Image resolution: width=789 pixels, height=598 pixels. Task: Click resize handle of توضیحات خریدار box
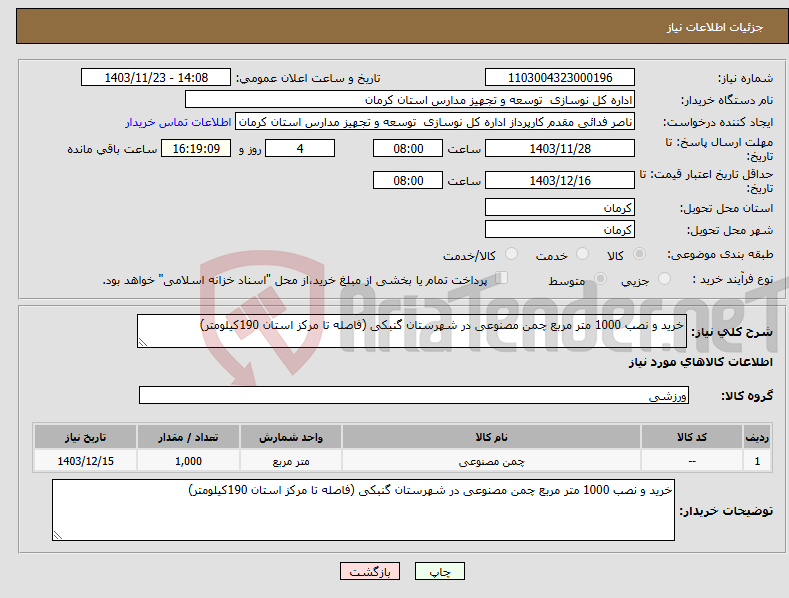pyautogui.click(x=58, y=535)
